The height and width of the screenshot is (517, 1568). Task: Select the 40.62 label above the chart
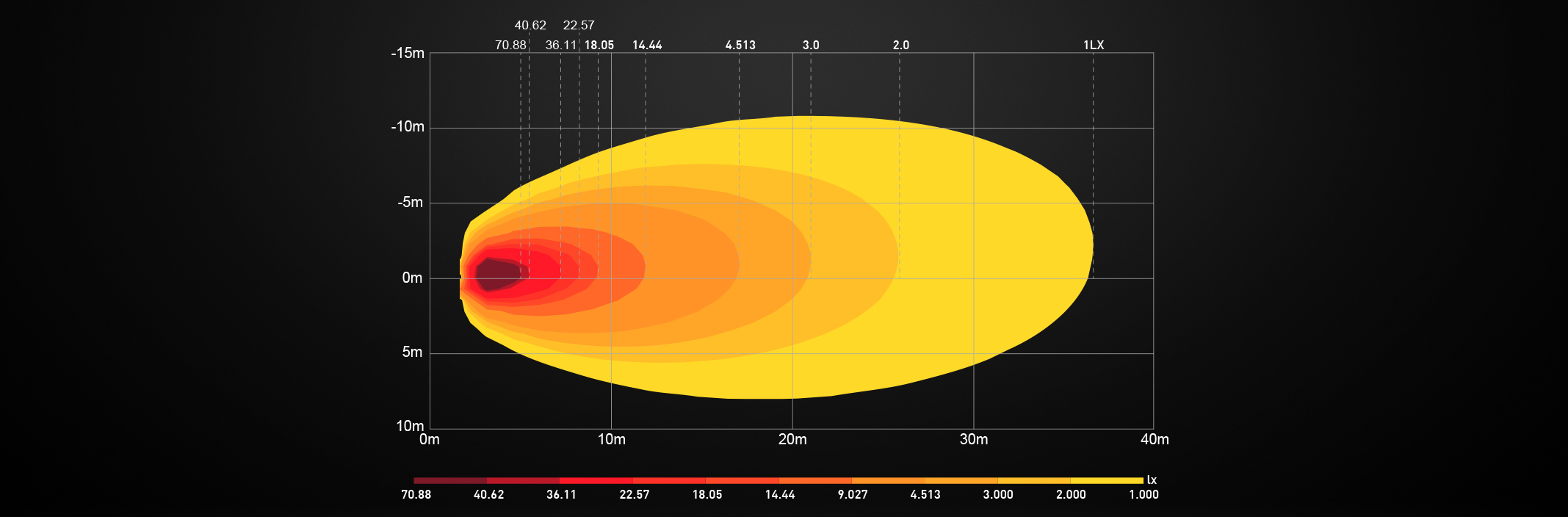[530, 25]
